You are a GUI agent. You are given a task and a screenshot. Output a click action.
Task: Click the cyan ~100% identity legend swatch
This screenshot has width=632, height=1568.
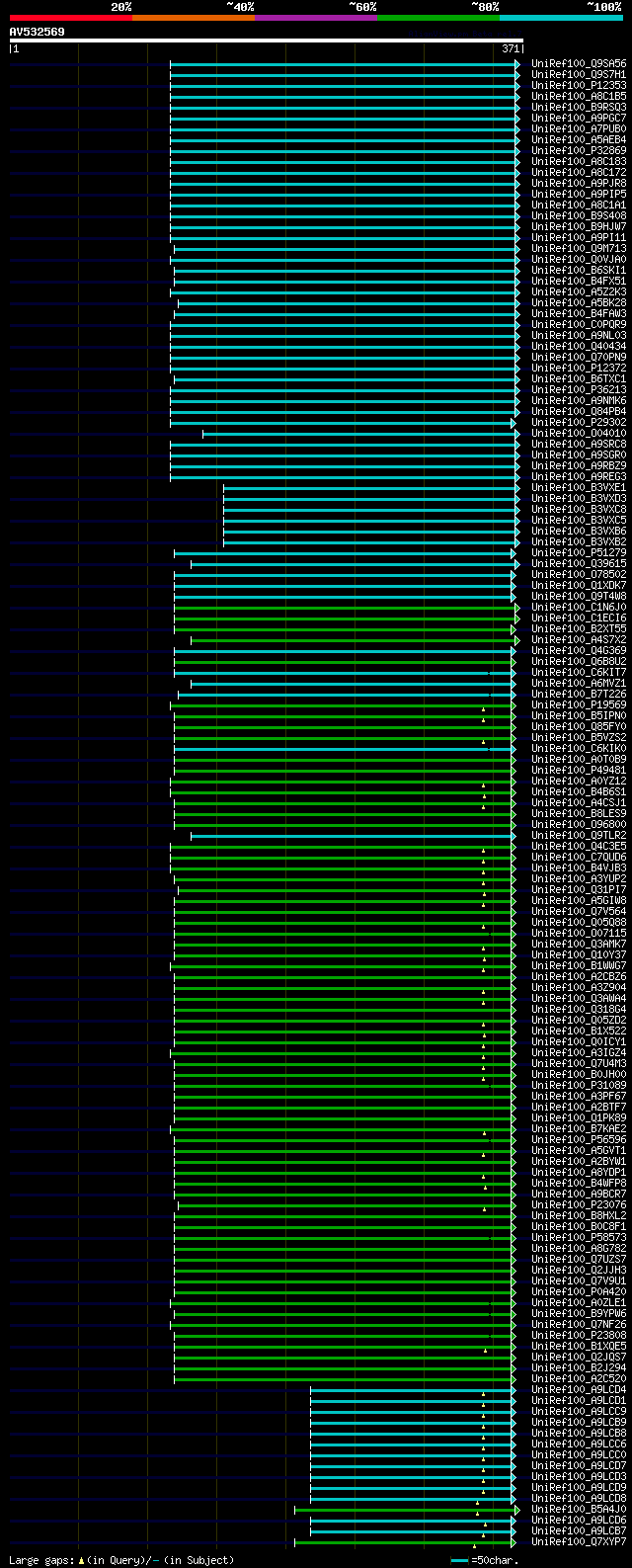tap(561, 17)
